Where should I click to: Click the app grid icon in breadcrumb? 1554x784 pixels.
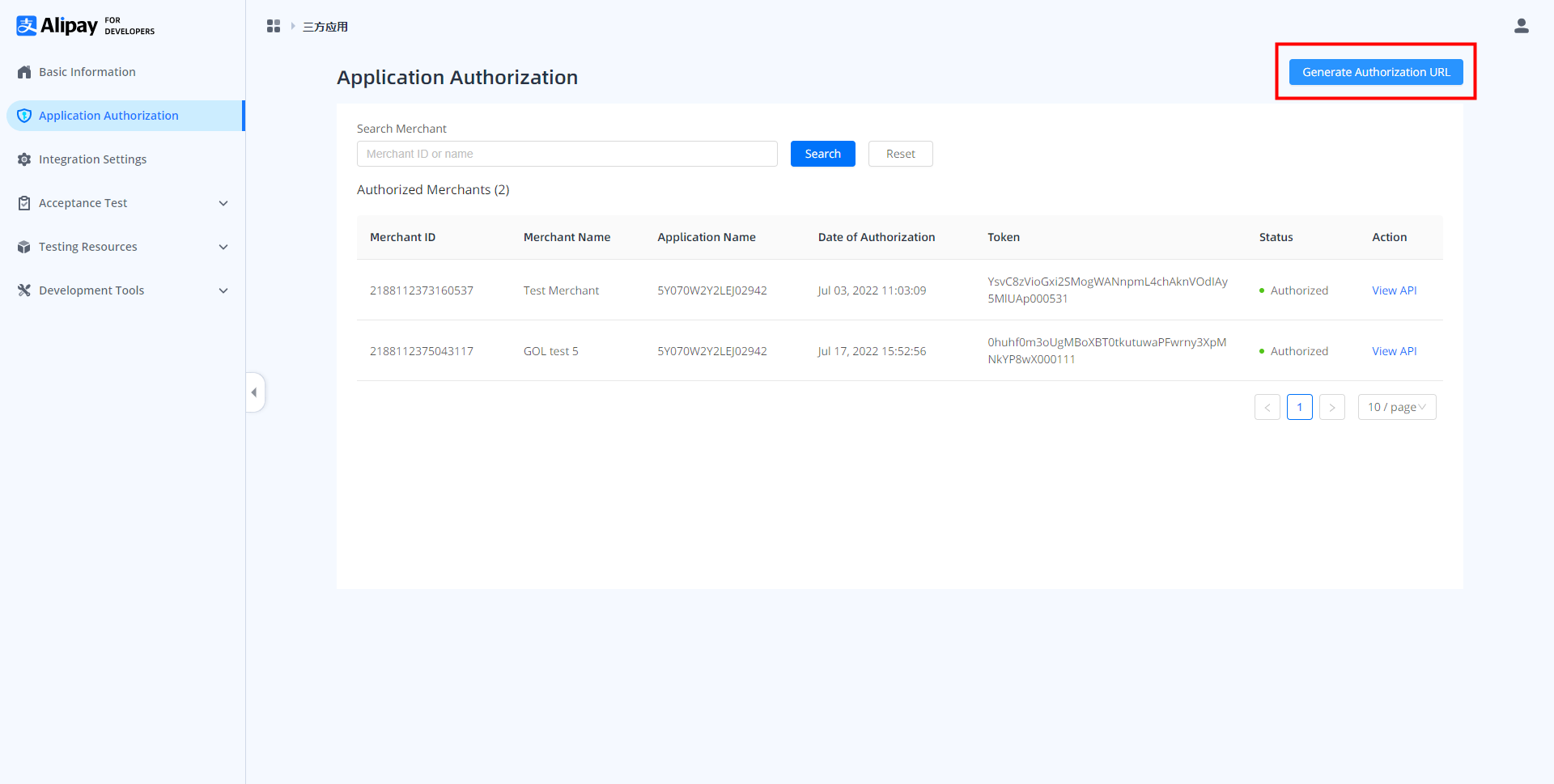(274, 27)
